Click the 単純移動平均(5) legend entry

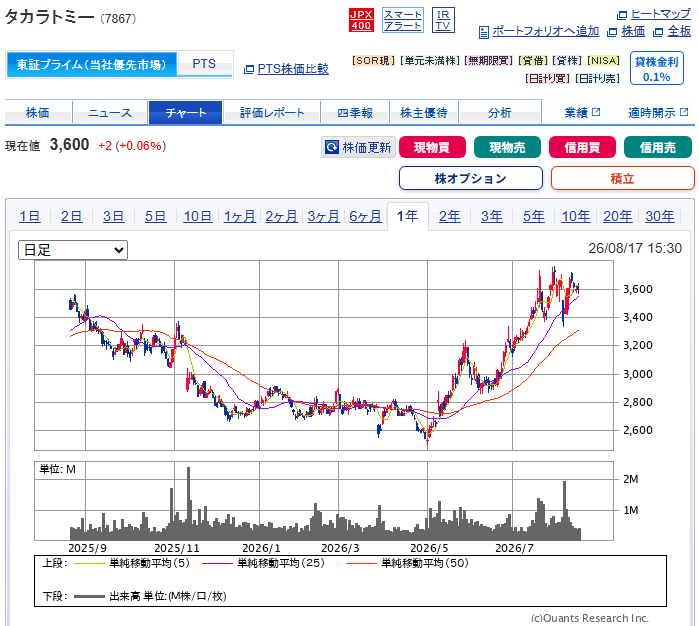(132, 563)
